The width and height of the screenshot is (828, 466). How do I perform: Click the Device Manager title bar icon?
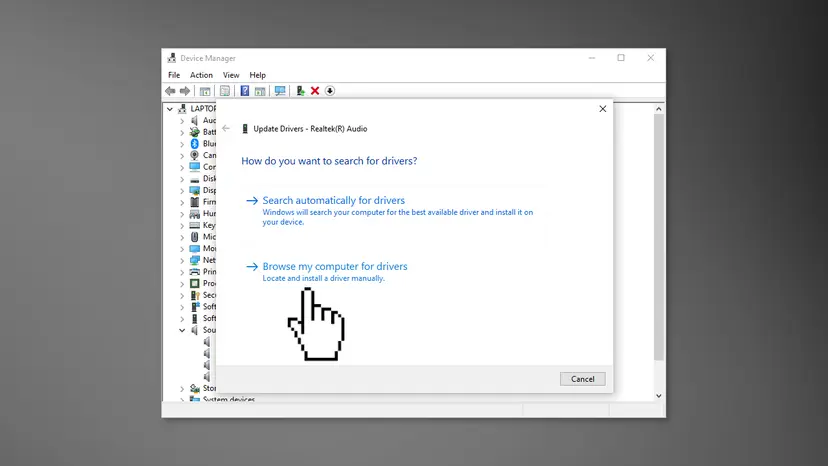172,58
